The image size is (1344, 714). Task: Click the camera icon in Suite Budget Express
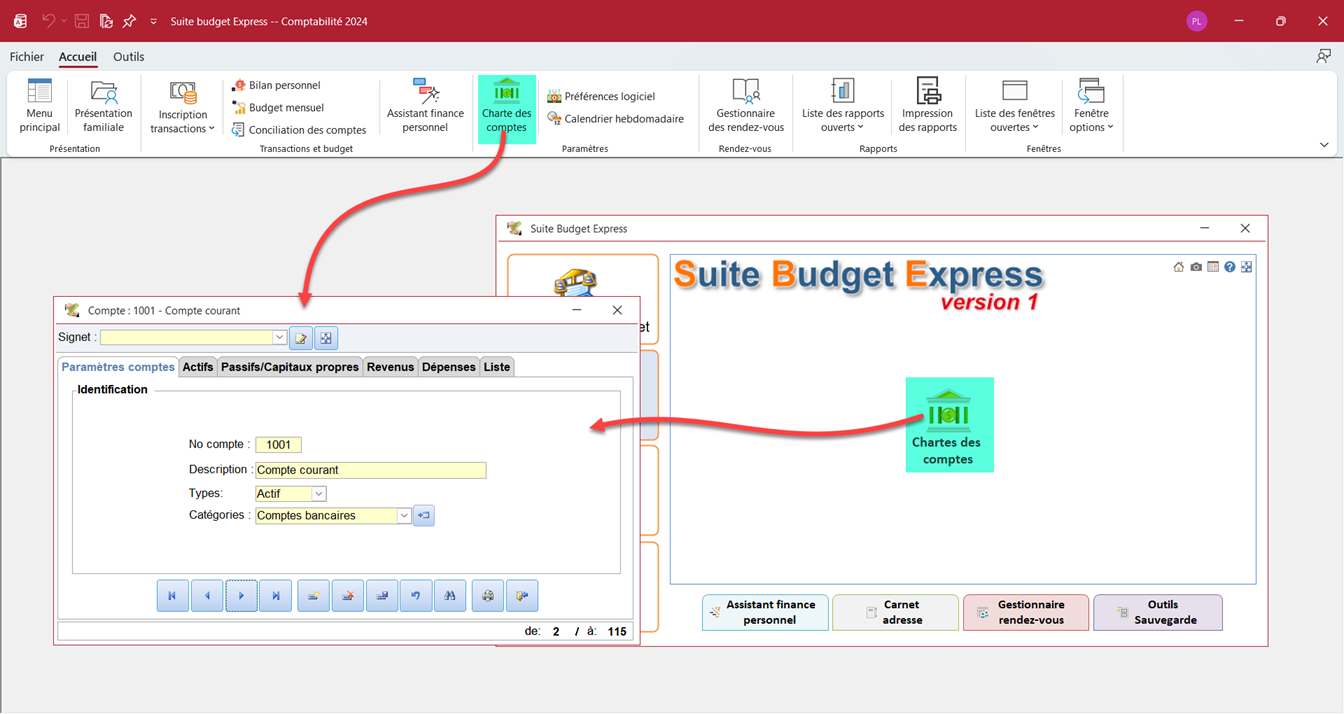click(1196, 267)
